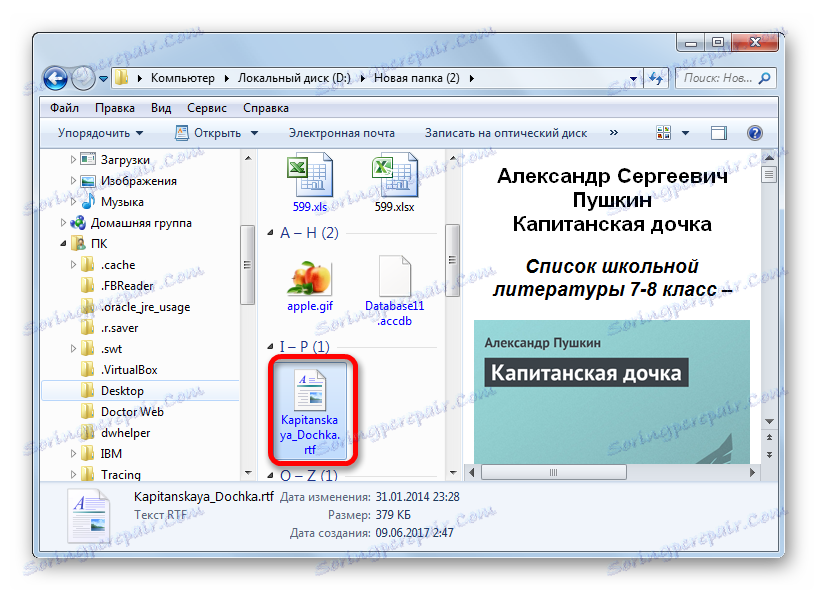The height and width of the screenshot is (591, 818).
Task: Select Изображения library in tree
Action: tap(139, 180)
